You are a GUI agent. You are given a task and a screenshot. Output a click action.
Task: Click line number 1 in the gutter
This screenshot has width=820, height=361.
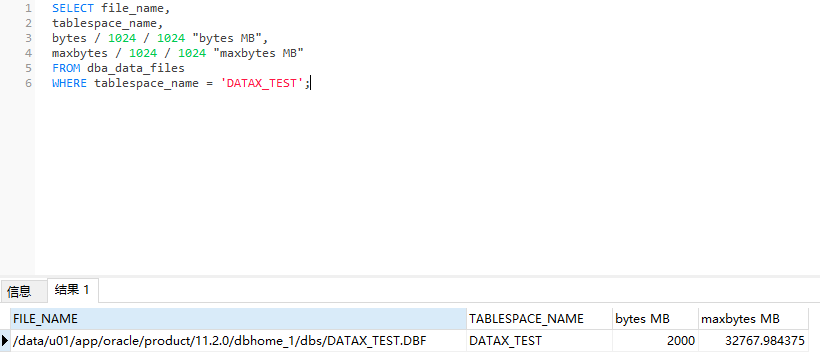[28, 8]
